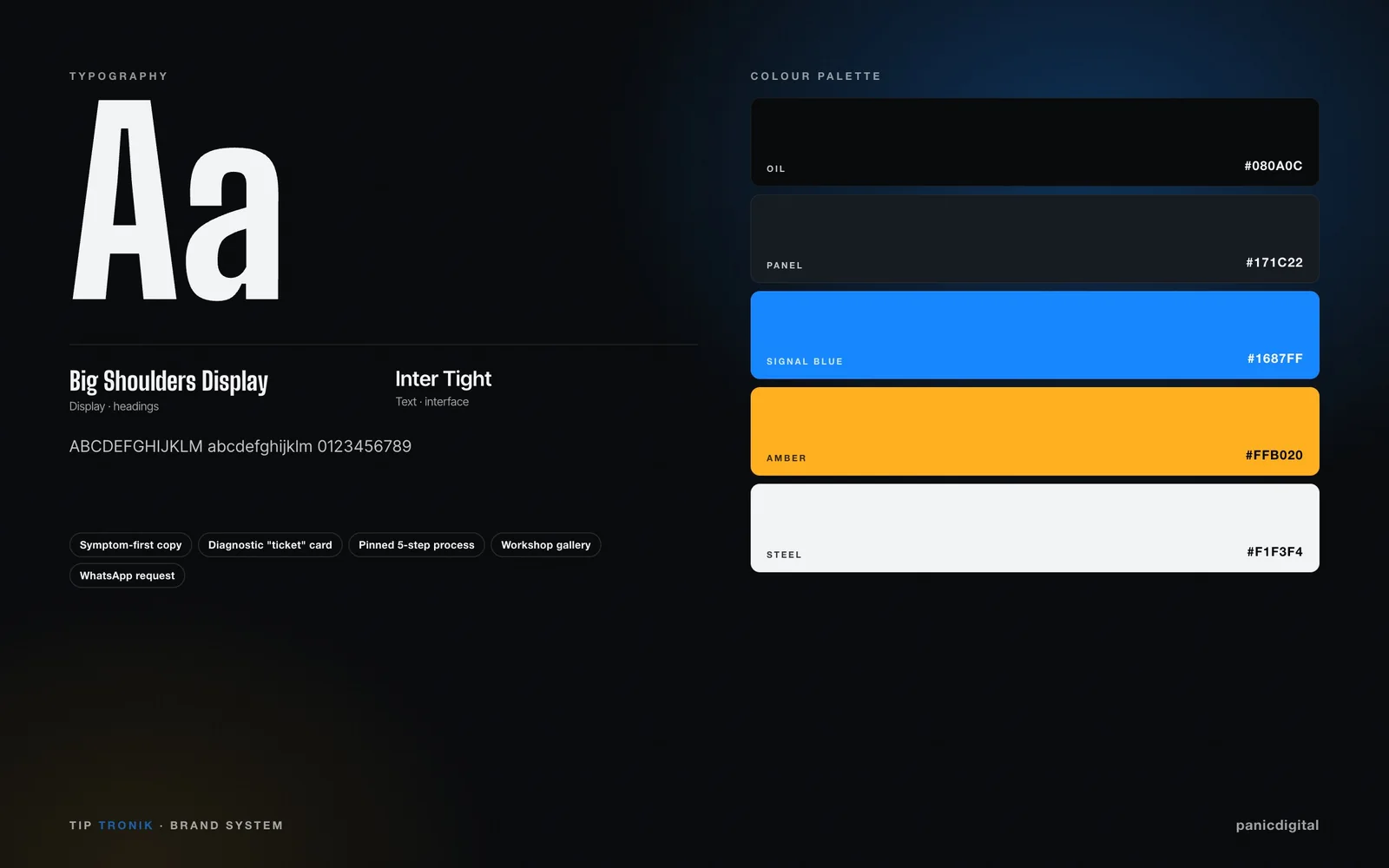Click the #FFB020 hex code
This screenshot has width=1389, height=868.
1274,455
